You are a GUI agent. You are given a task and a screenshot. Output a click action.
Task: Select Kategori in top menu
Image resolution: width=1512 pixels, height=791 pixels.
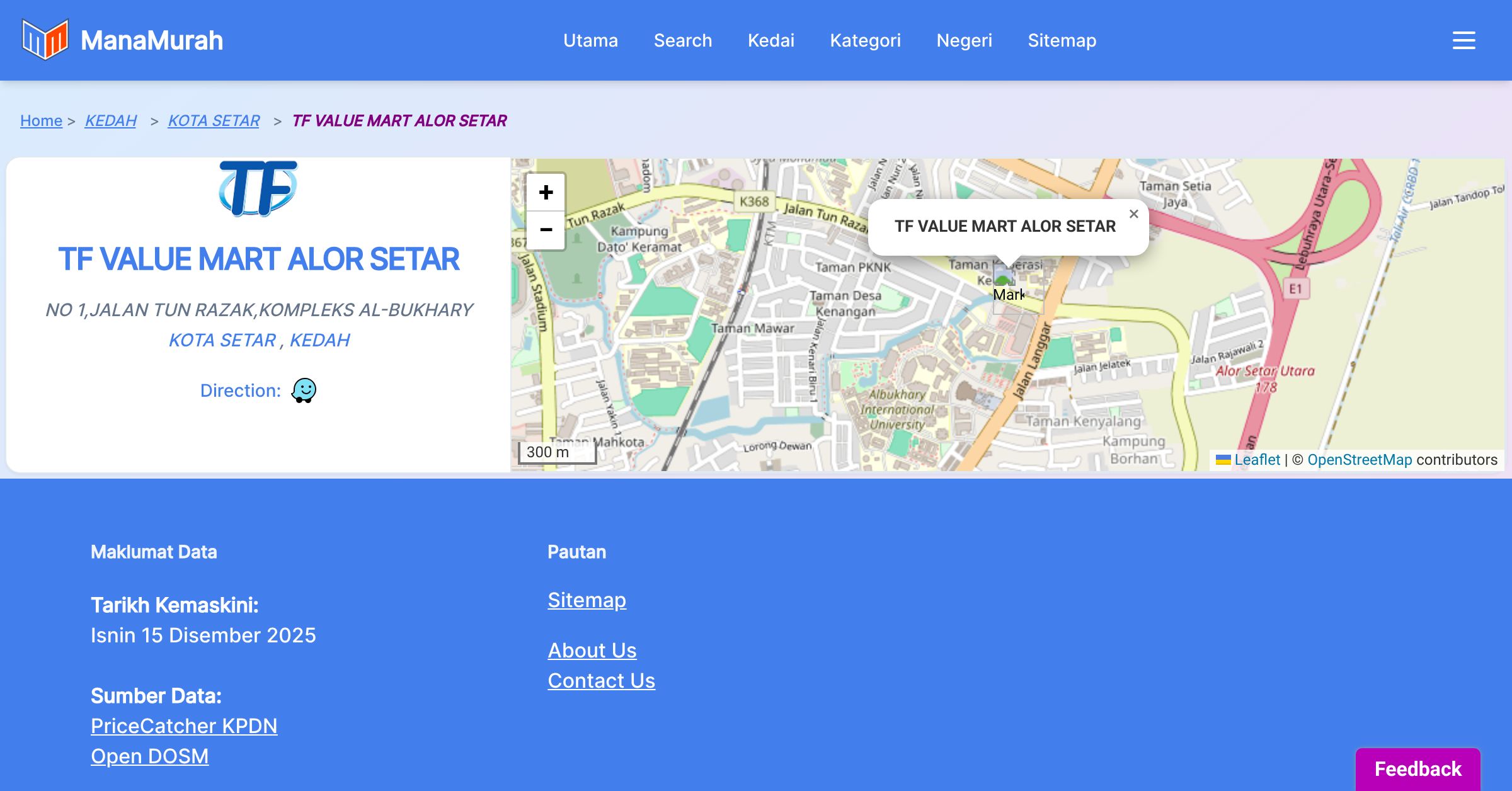(x=865, y=40)
